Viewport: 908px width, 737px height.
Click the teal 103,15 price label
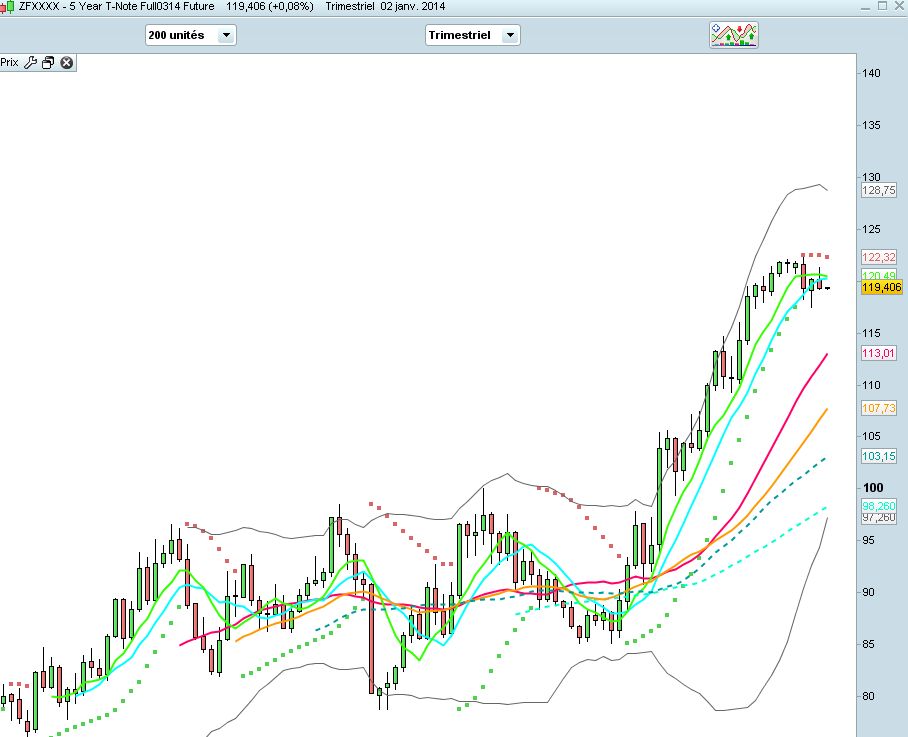877,456
